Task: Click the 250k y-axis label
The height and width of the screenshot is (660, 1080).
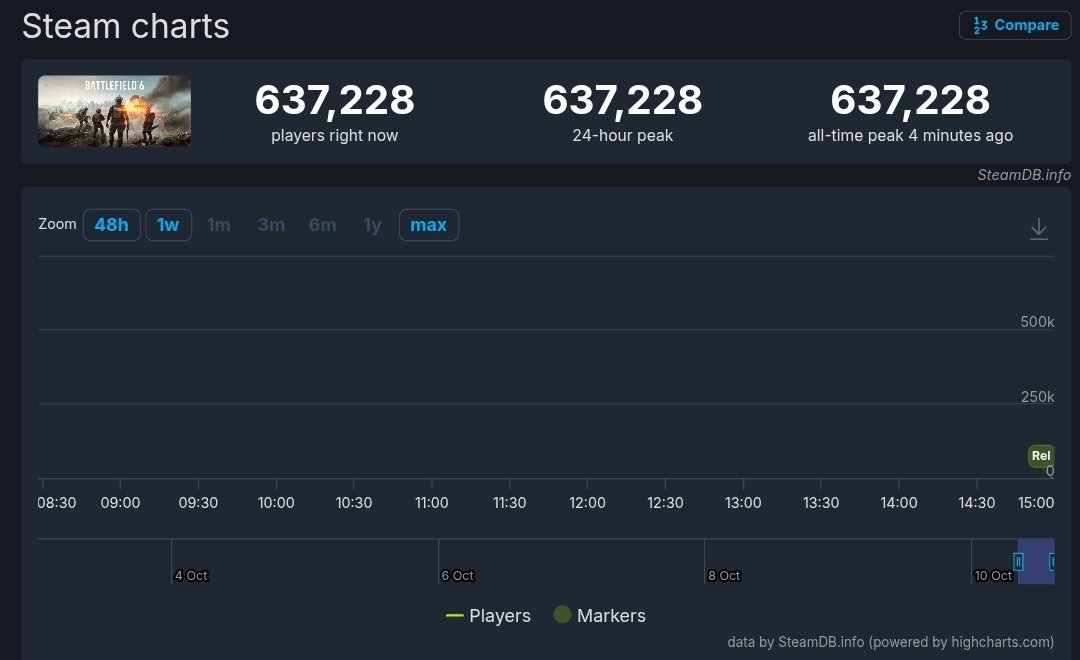Action: pos(1037,397)
